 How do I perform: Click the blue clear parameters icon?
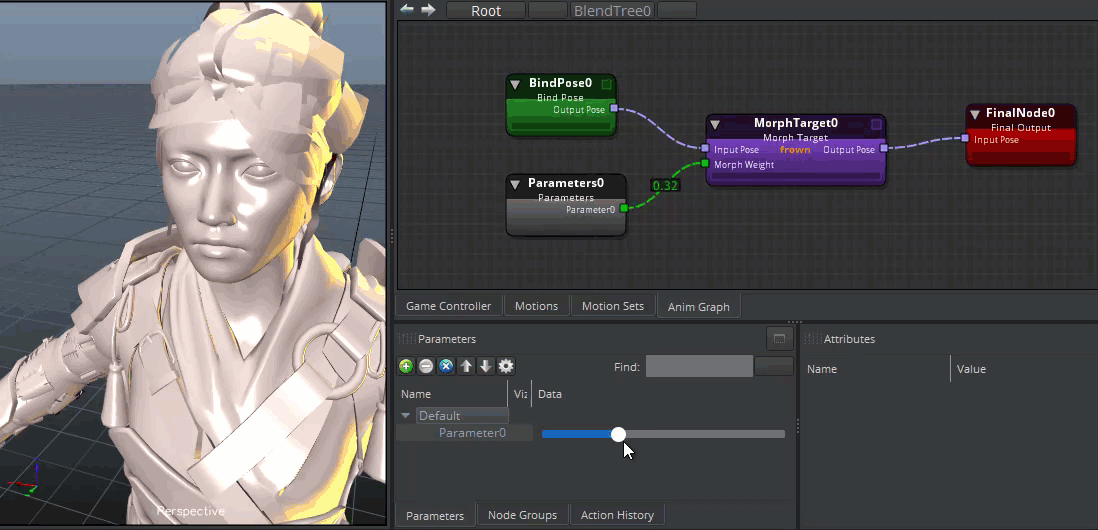point(446,367)
